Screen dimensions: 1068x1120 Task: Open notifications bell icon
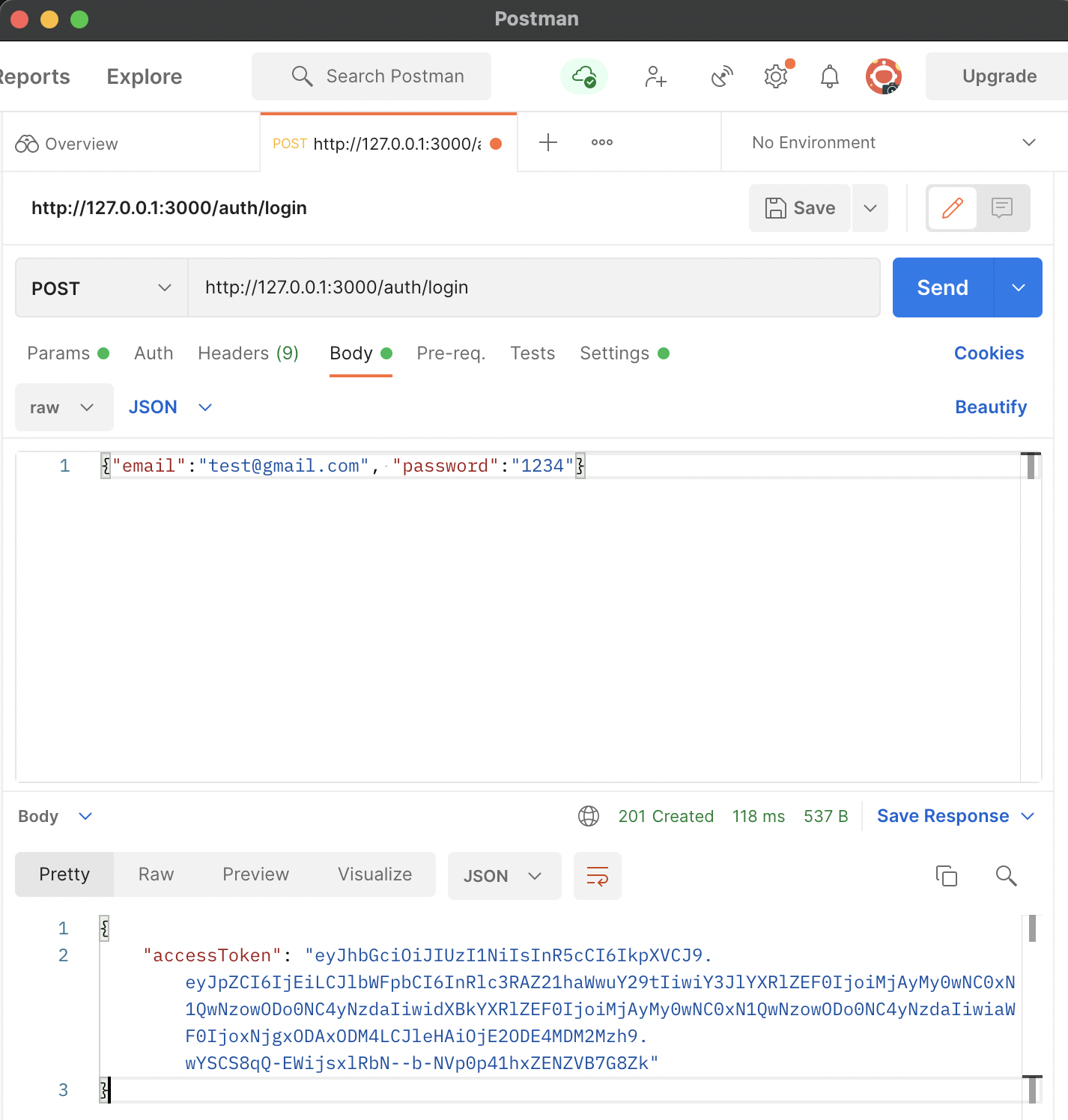click(x=830, y=76)
